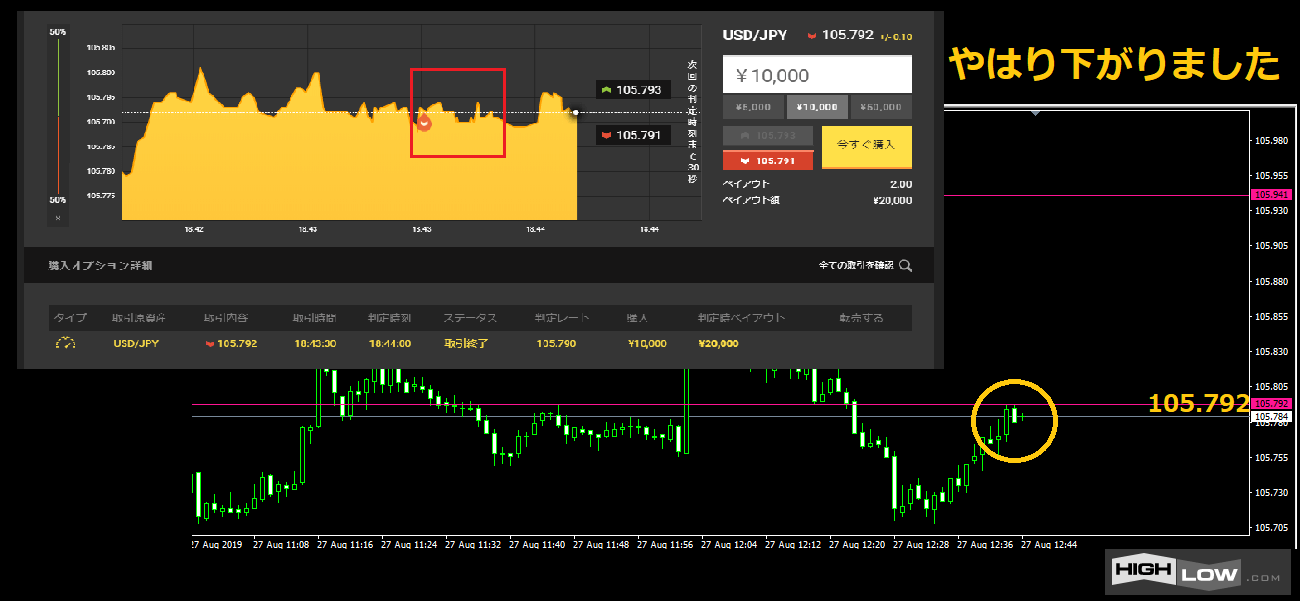
Task: Click the green up-arrow 105.793 chart label
Action: [x=628, y=90]
